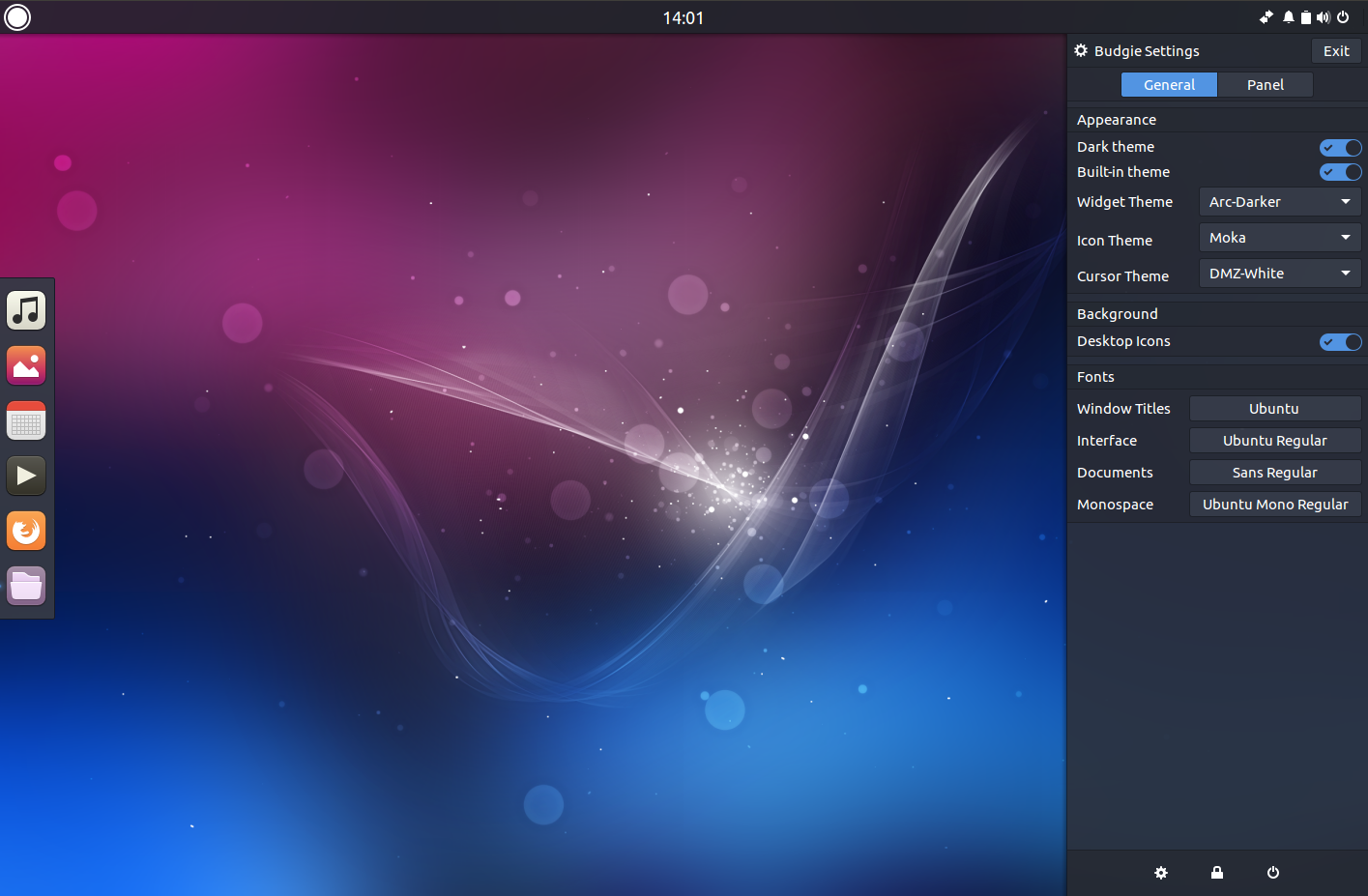This screenshot has height=896, width=1368.
Task: Open the Cursor Theme dropdown showing DMZ-White
Action: point(1279,273)
